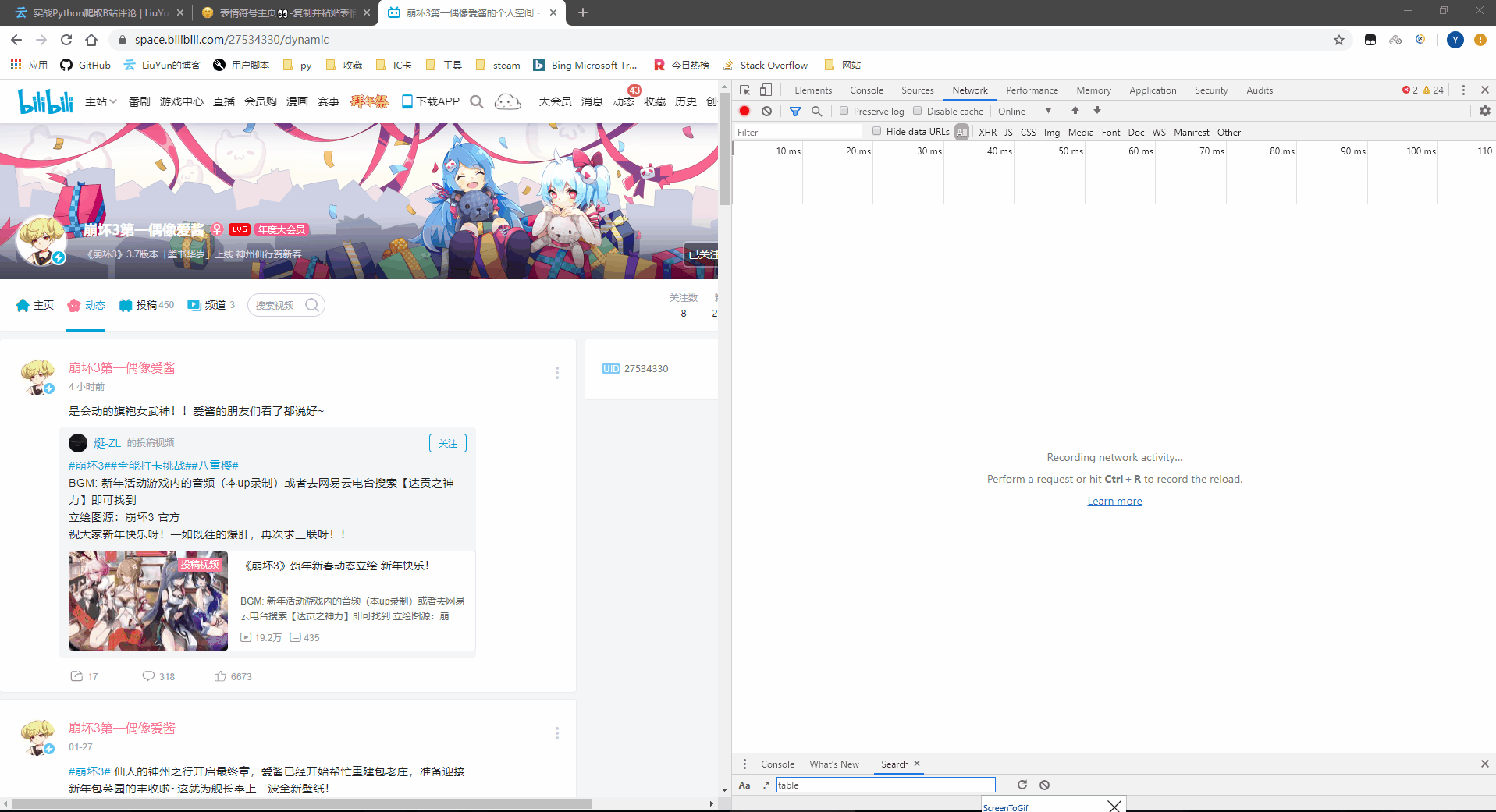Toggle the device toolbar icon in DevTools

coord(766,90)
